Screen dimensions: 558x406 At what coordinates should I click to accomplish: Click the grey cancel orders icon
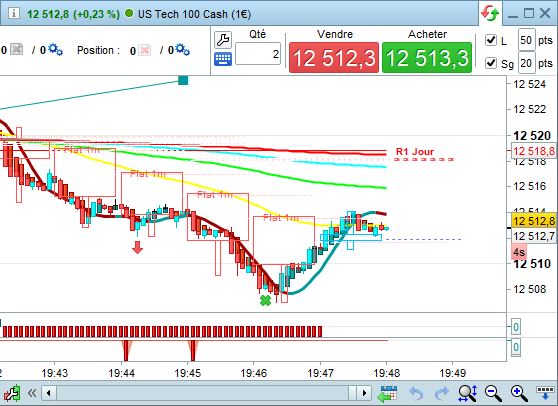click(x=17, y=49)
